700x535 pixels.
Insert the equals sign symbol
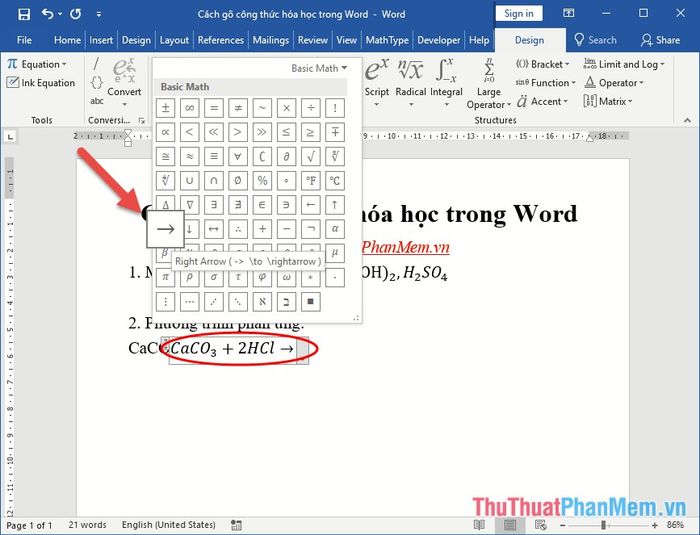(x=214, y=108)
